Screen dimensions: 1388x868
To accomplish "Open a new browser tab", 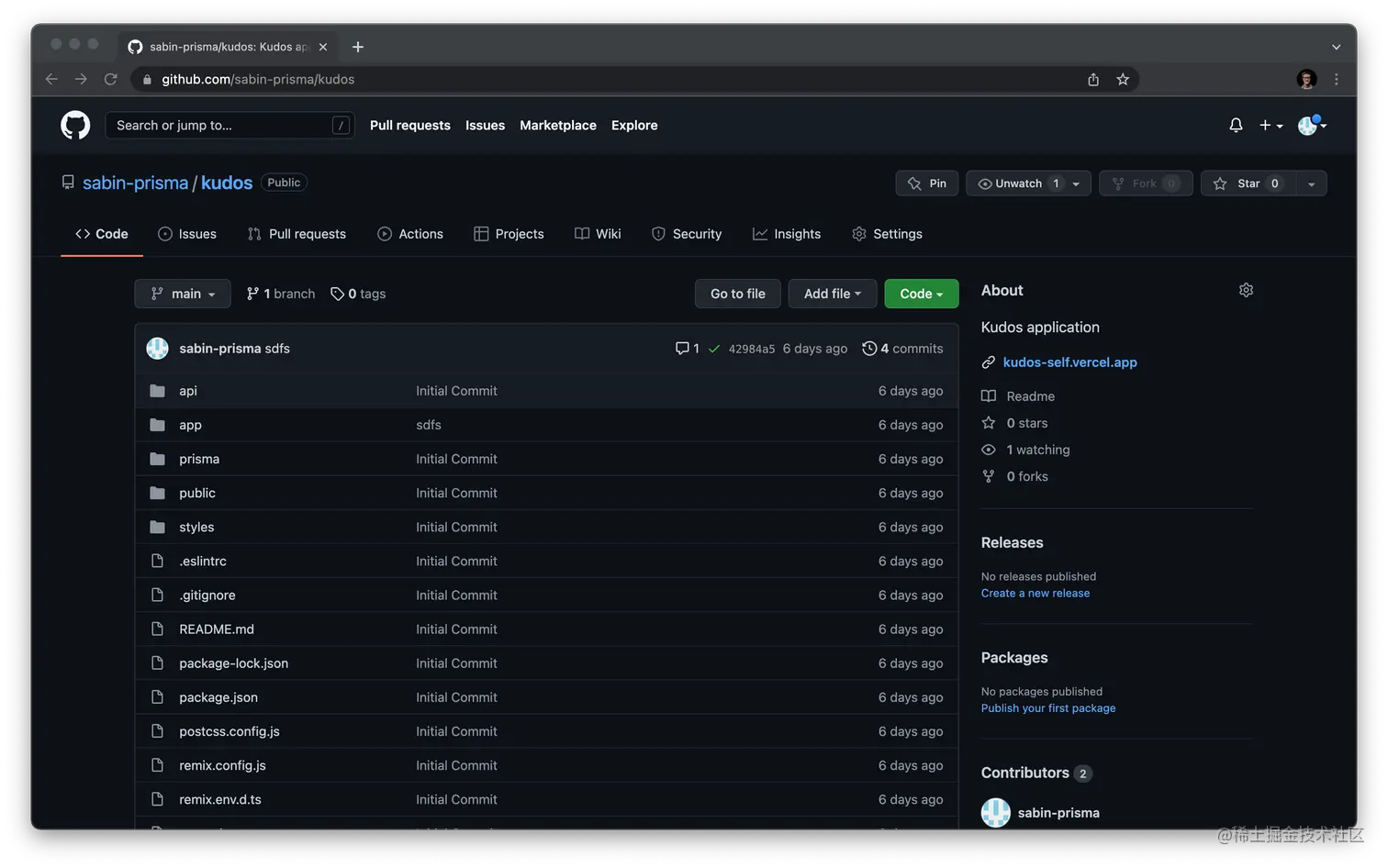I will click(358, 47).
